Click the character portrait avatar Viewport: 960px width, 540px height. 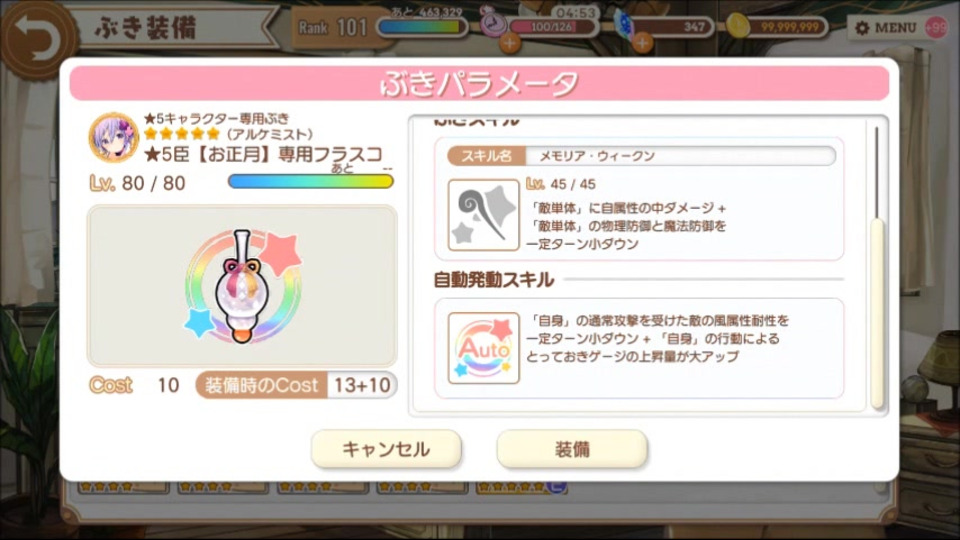113,137
